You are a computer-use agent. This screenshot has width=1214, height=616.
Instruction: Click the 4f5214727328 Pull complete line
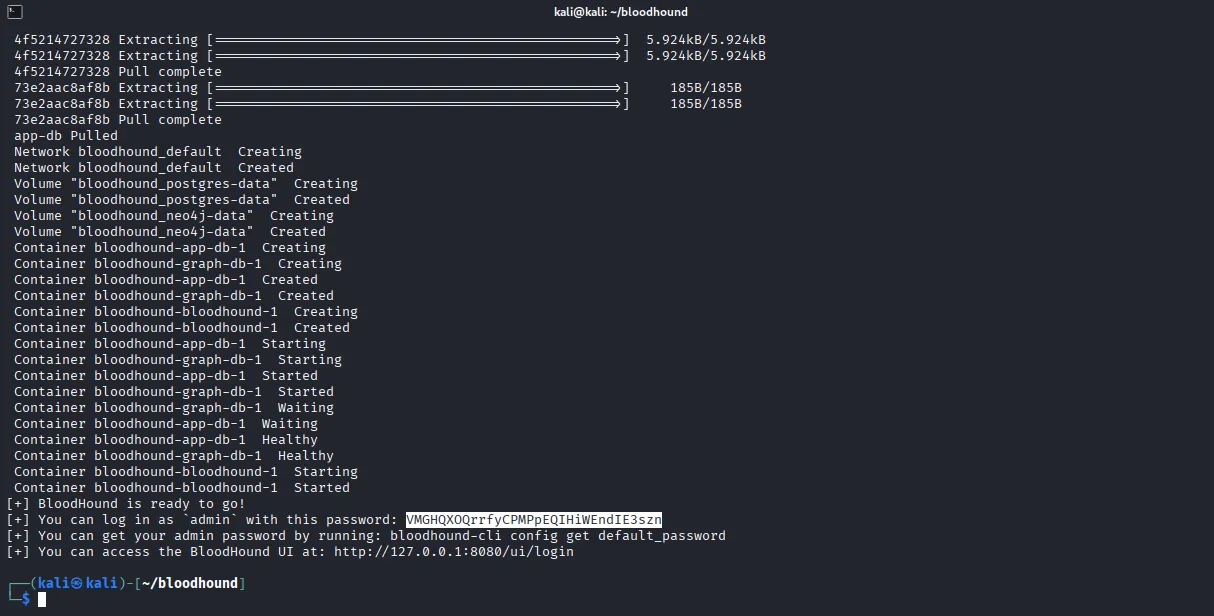(118, 72)
